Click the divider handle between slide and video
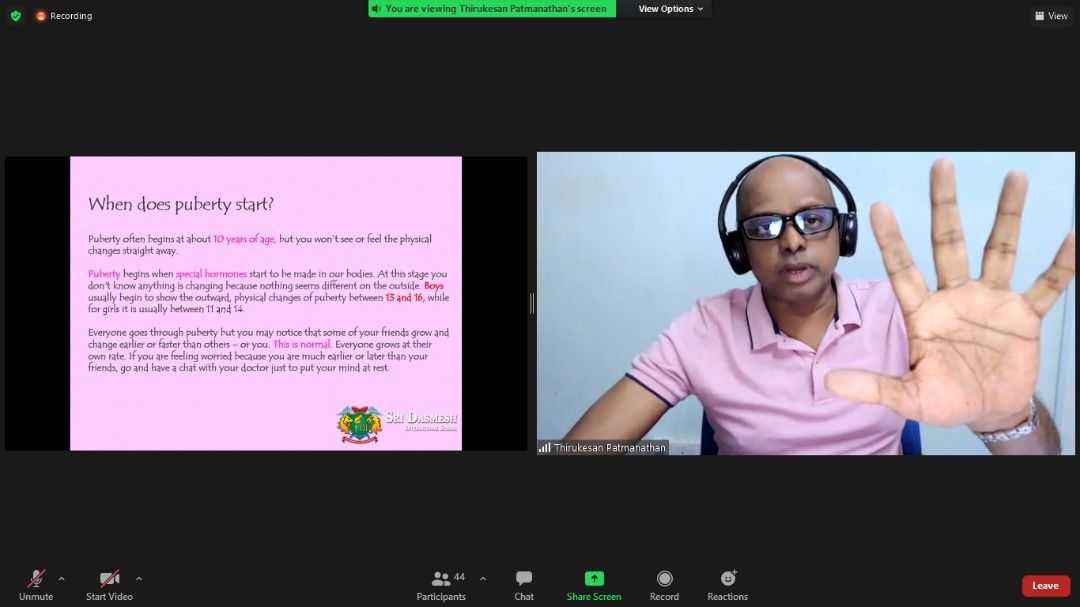 click(532, 304)
